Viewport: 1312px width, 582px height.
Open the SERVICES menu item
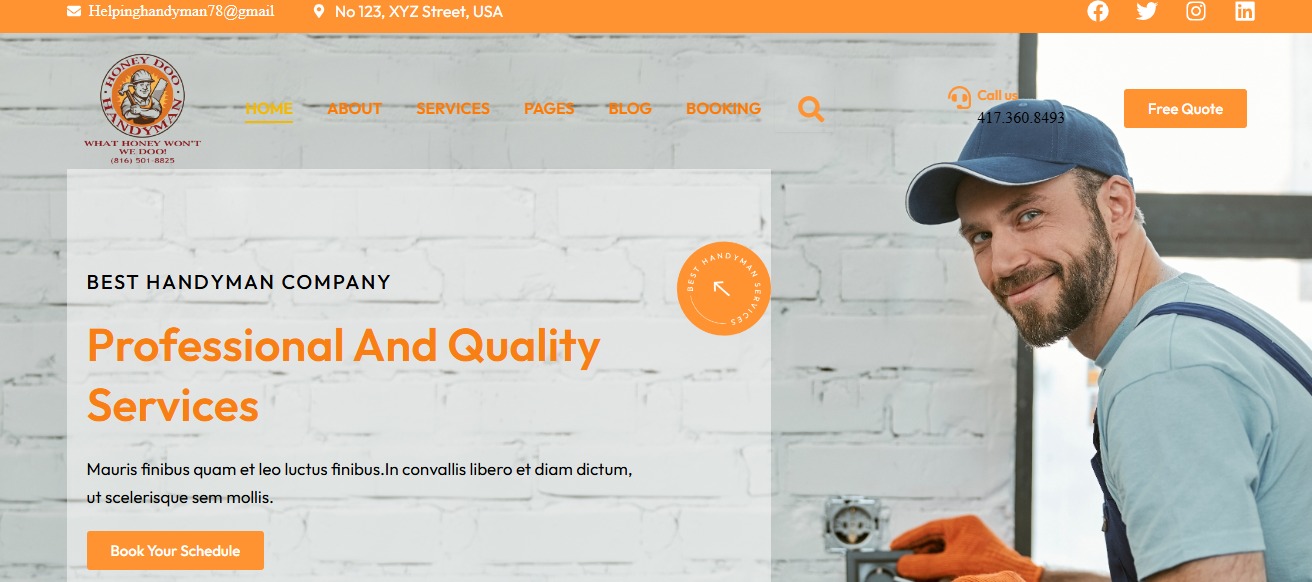(453, 109)
